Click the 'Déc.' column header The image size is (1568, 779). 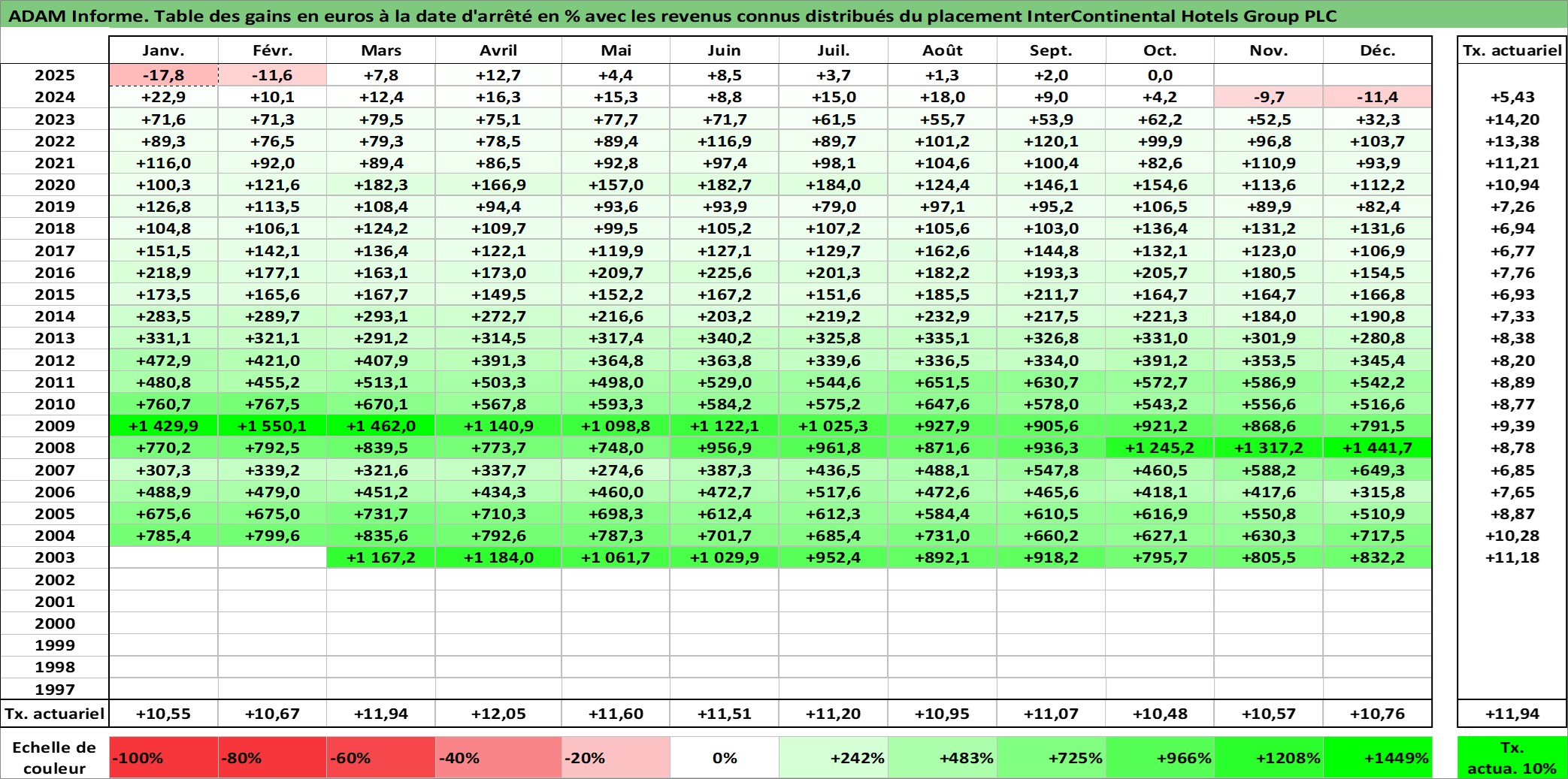1378,50
